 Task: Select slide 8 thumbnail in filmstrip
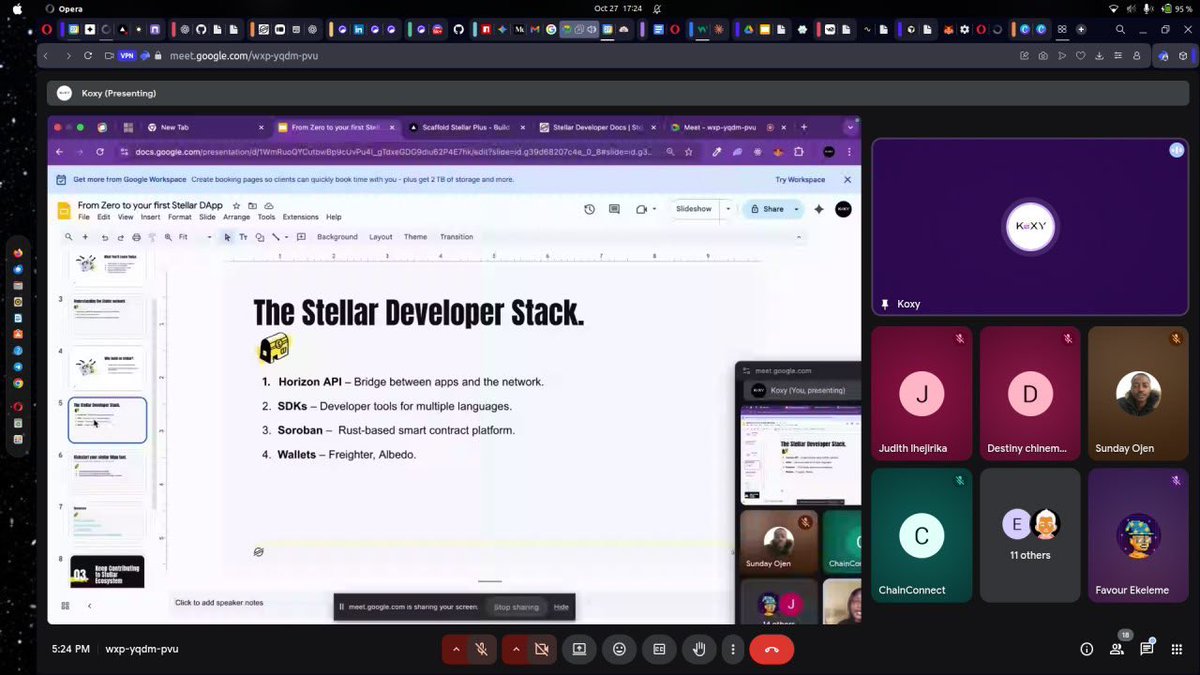[x=107, y=572]
